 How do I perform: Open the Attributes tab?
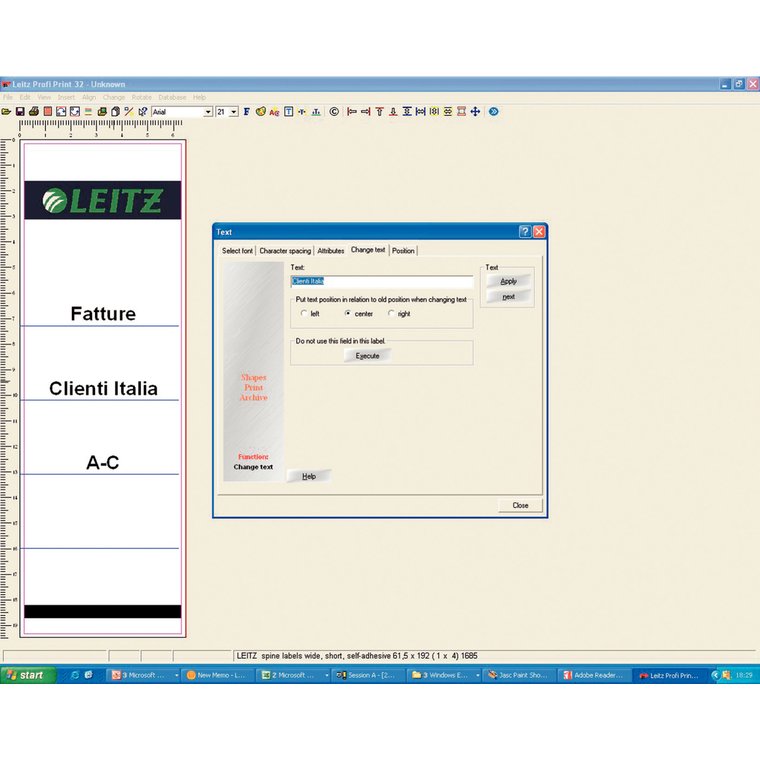click(x=330, y=251)
